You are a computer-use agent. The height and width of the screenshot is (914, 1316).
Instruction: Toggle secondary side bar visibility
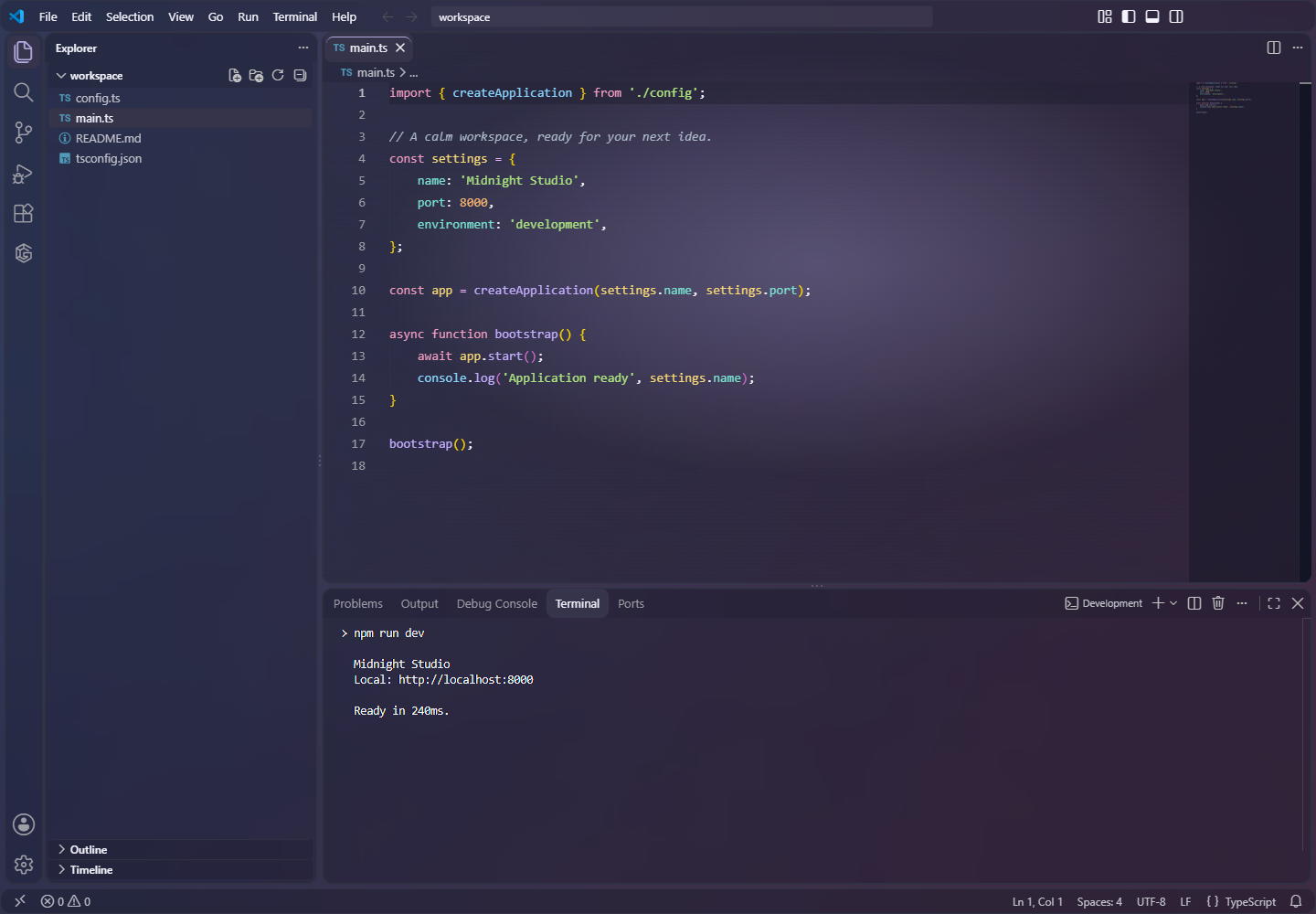coord(1176,16)
